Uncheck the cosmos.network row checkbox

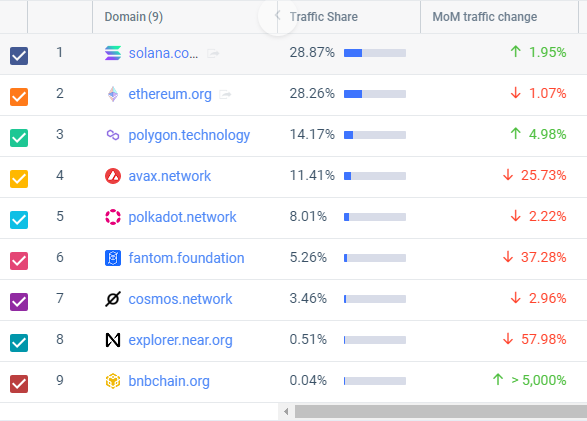(x=19, y=302)
